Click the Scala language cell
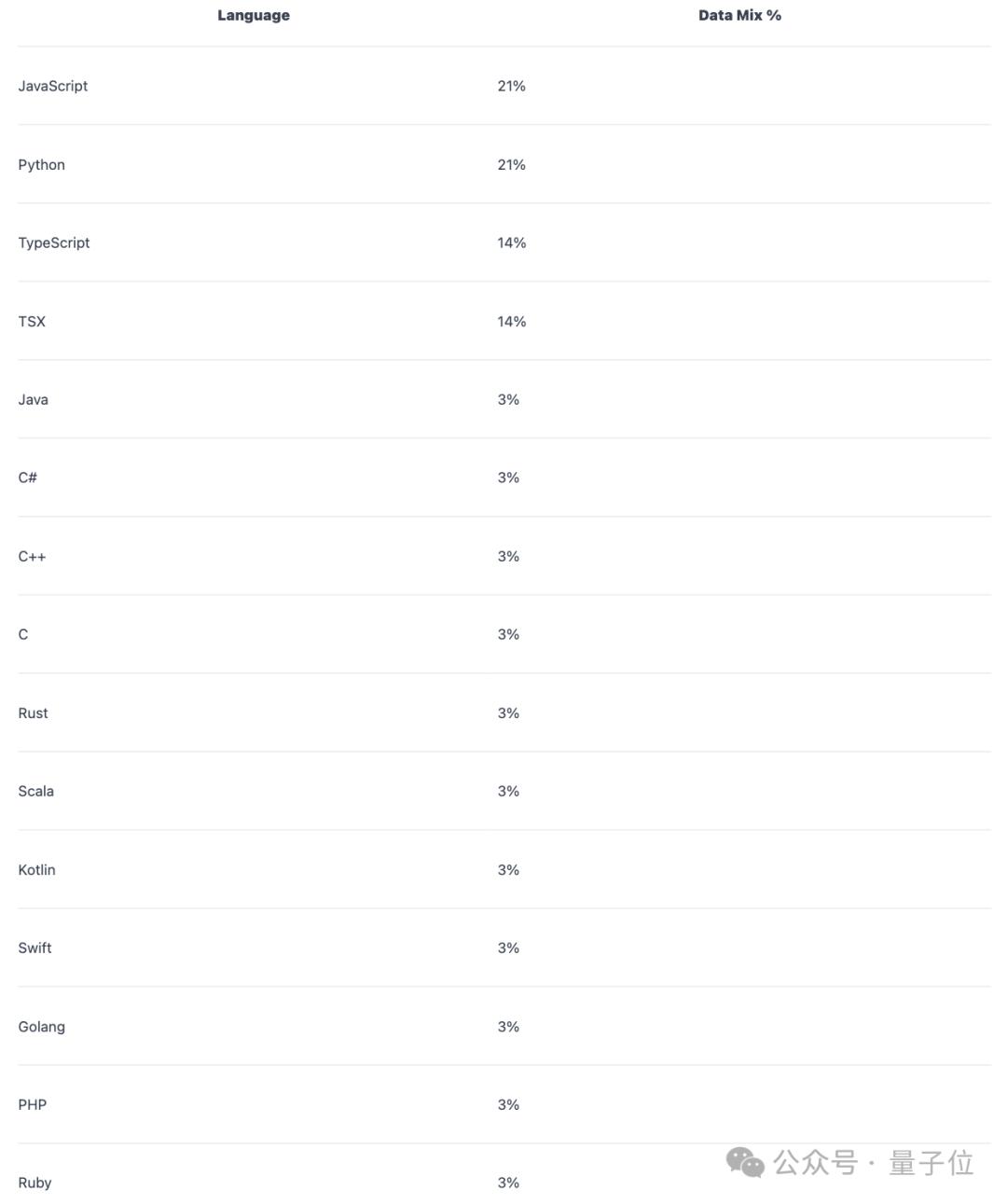This screenshot has width=1007, height=1204. coord(36,791)
